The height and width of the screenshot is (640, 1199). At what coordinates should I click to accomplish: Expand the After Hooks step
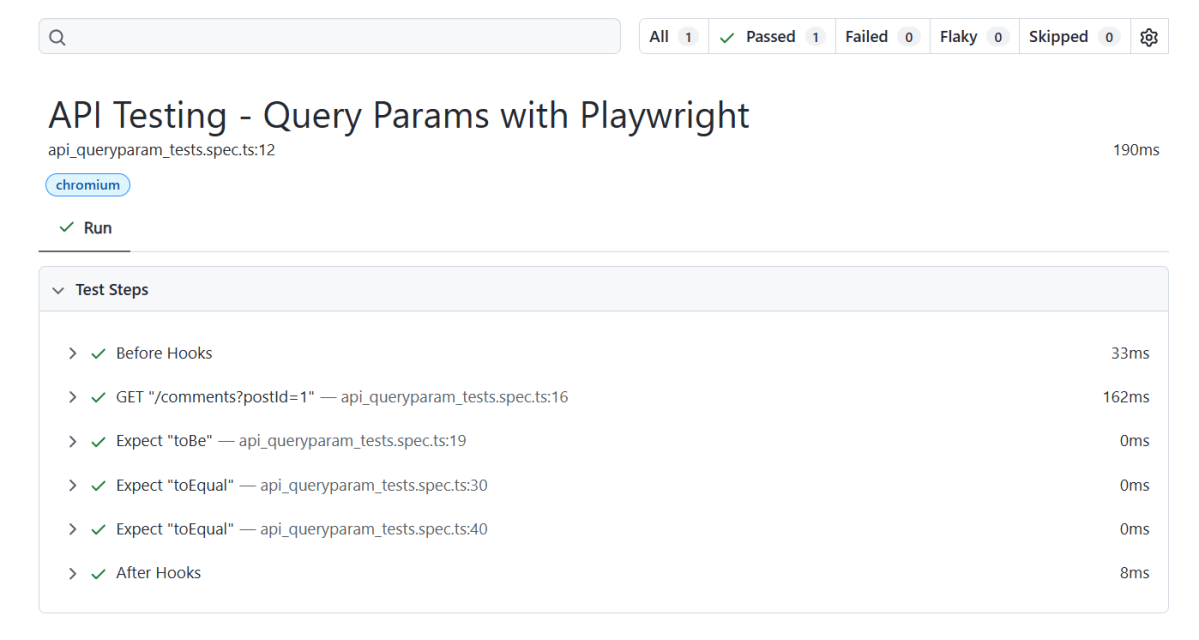(72, 573)
